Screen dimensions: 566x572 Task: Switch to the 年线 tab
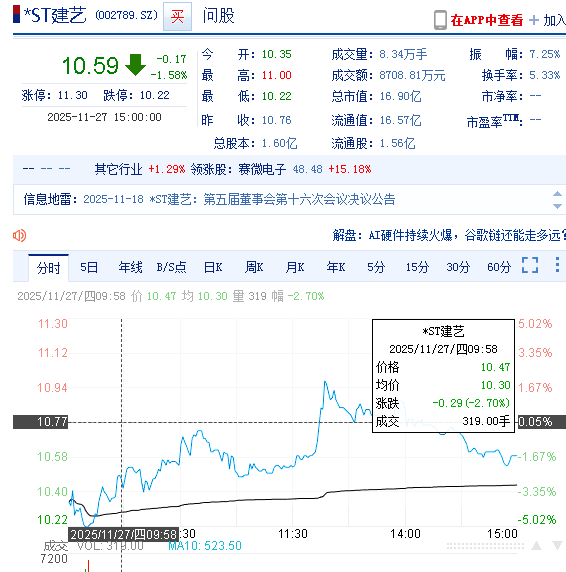(130, 267)
